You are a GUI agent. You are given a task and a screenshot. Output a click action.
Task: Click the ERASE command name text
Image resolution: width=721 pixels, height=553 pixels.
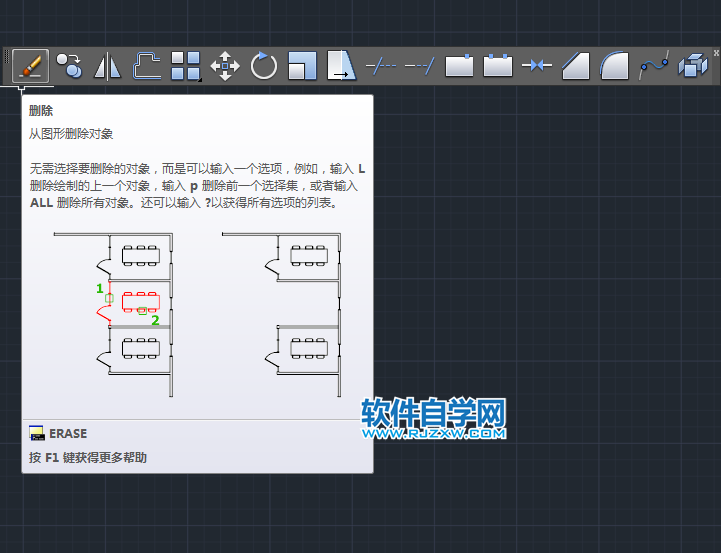tap(68, 433)
